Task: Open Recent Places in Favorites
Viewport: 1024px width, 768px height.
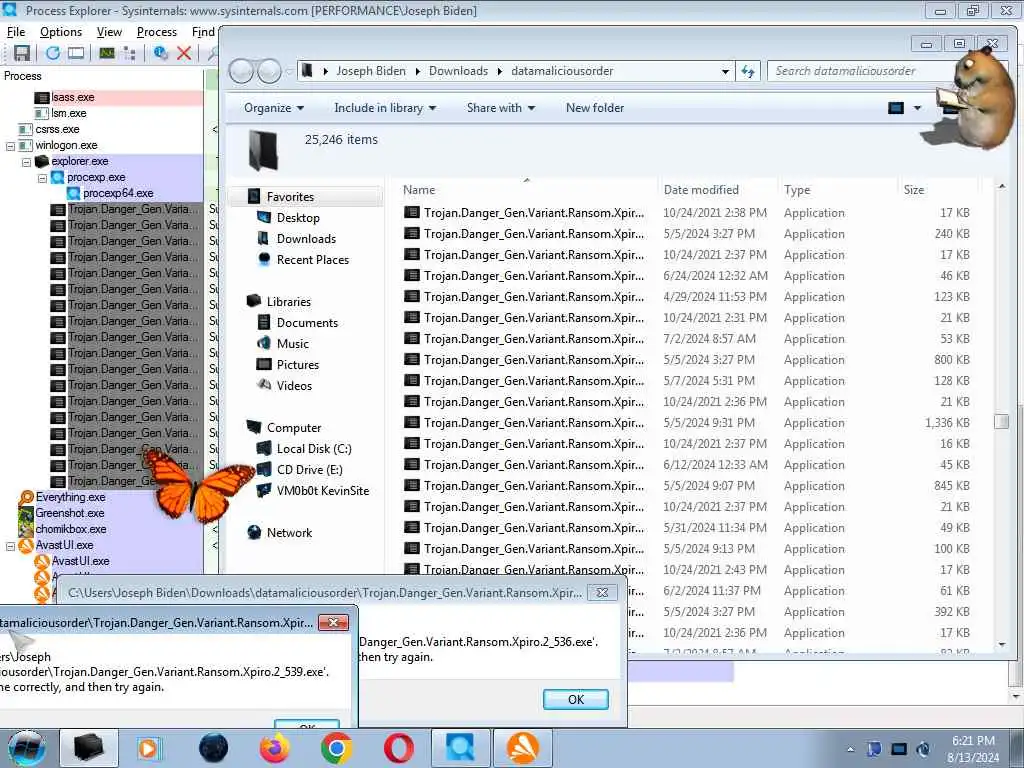Action: click(313, 260)
